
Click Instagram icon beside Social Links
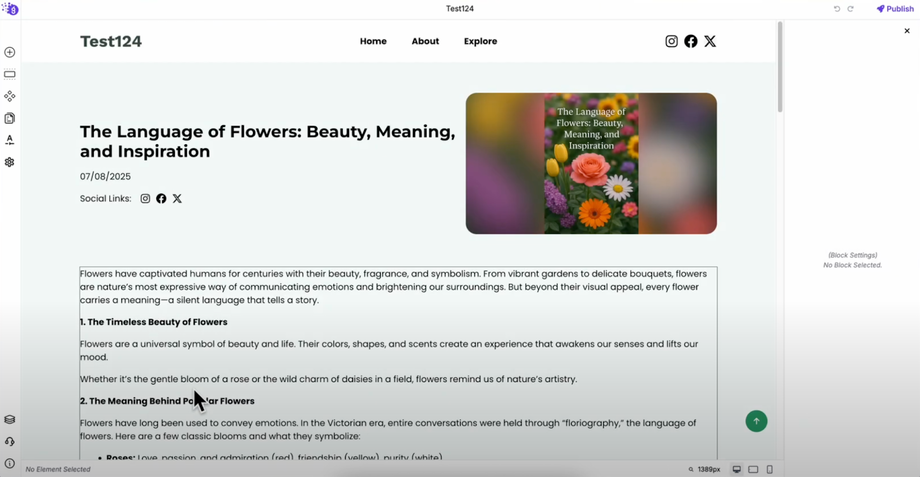tap(146, 198)
